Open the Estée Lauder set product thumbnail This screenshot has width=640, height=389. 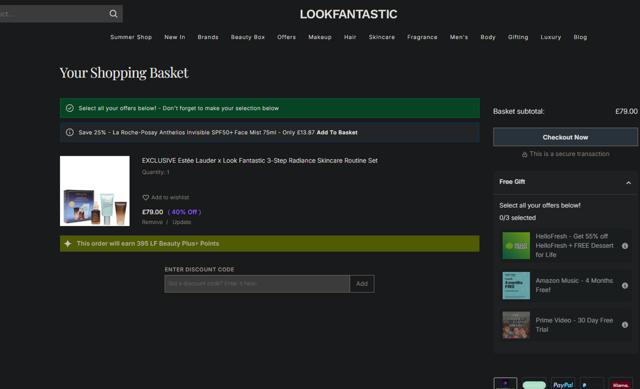pyautogui.click(x=95, y=191)
